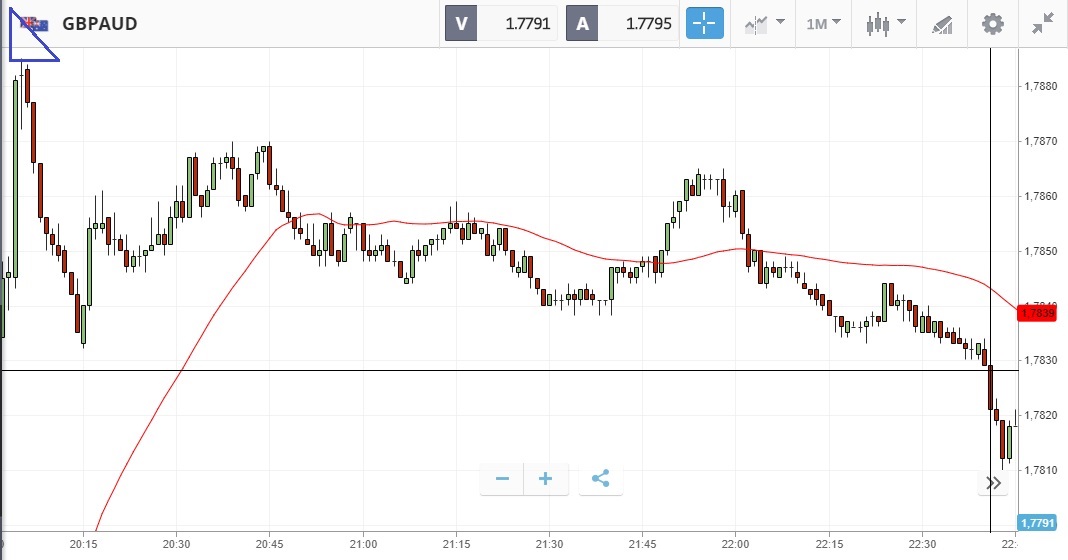The height and width of the screenshot is (560, 1068).
Task: Click the red moving average price label
Action: [x=1035, y=313]
